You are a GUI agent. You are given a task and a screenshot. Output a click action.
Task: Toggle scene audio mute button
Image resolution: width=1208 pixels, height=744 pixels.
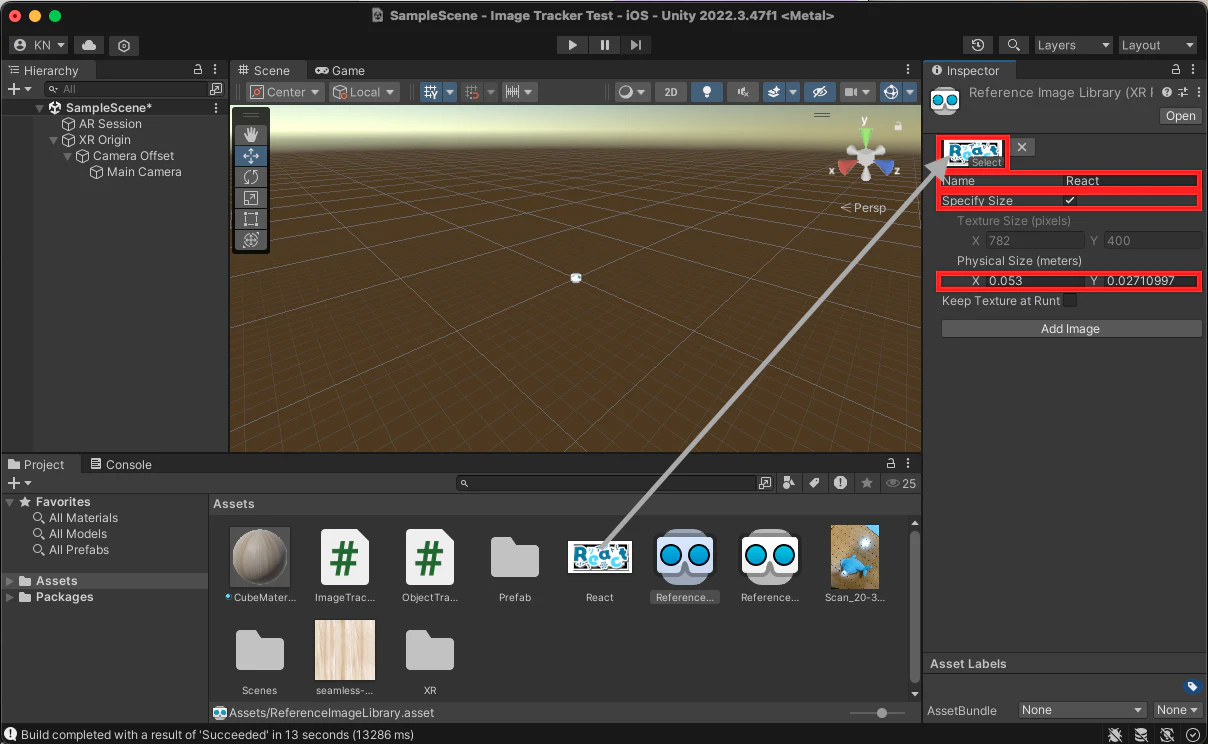742,92
